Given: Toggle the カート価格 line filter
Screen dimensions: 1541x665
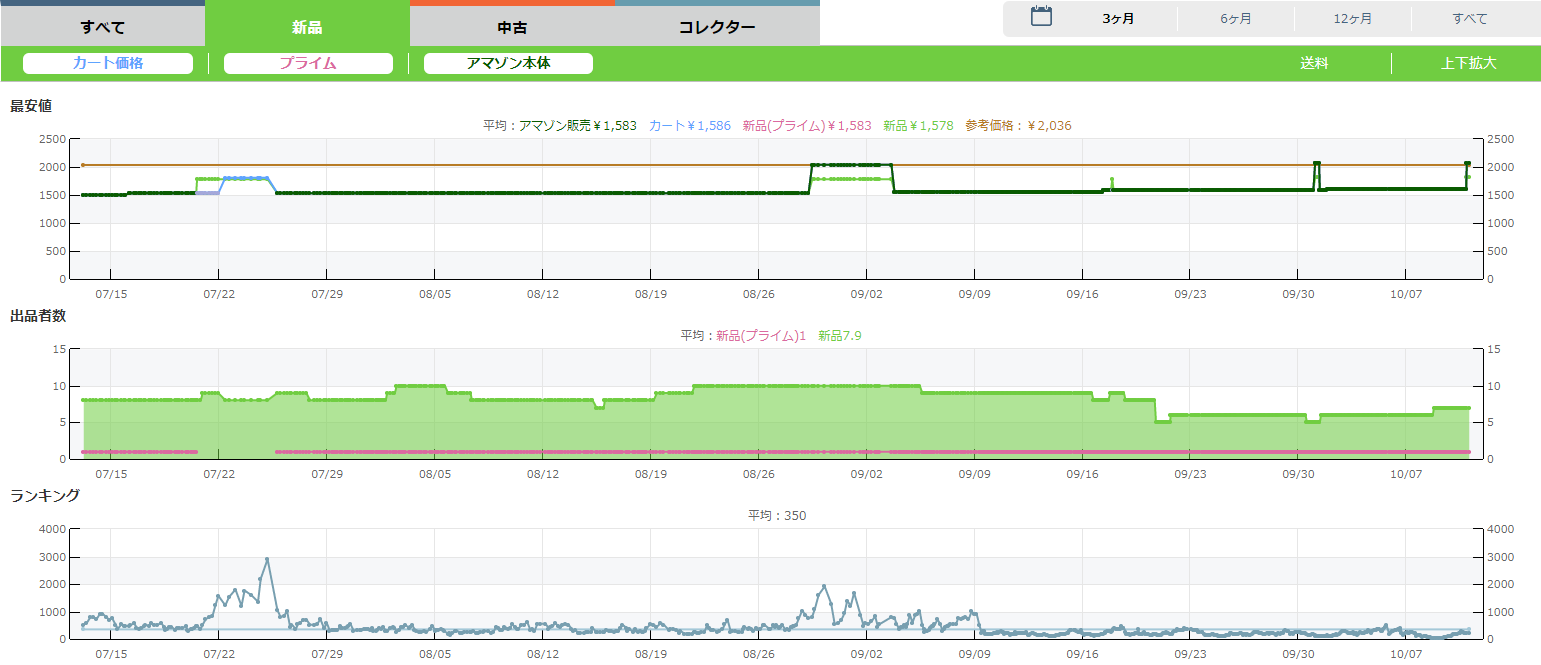Looking at the screenshot, I should [x=108, y=63].
